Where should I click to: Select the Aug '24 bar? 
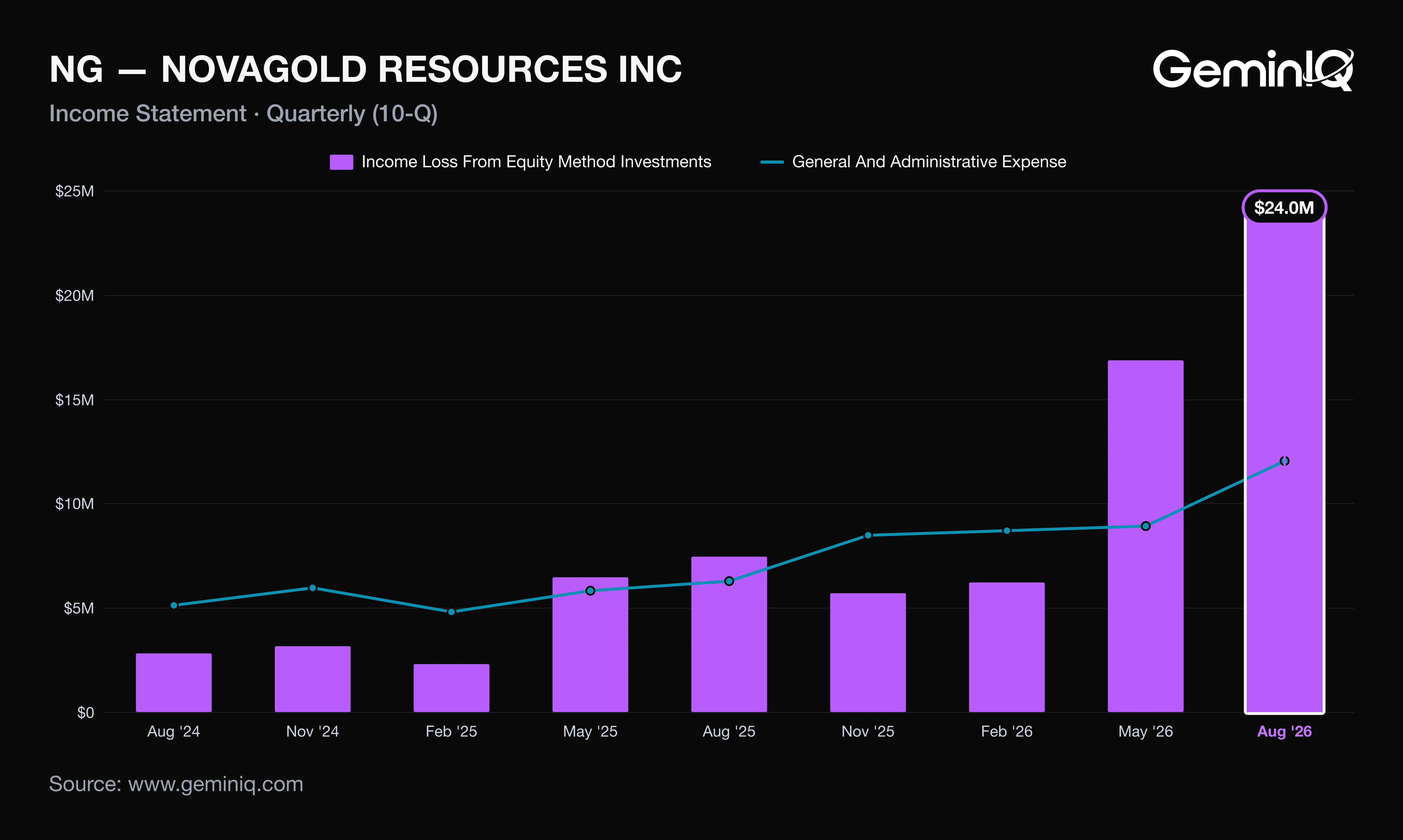pyautogui.click(x=174, y=683)
